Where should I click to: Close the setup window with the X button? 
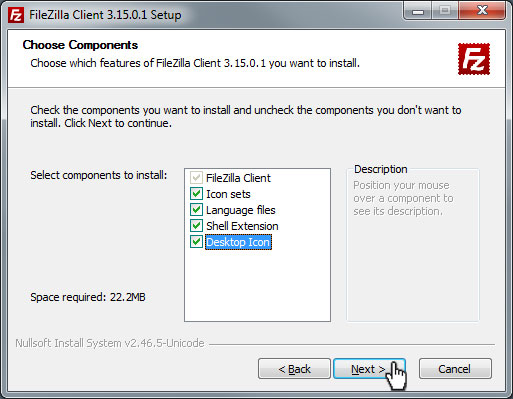tap(482, 11)
